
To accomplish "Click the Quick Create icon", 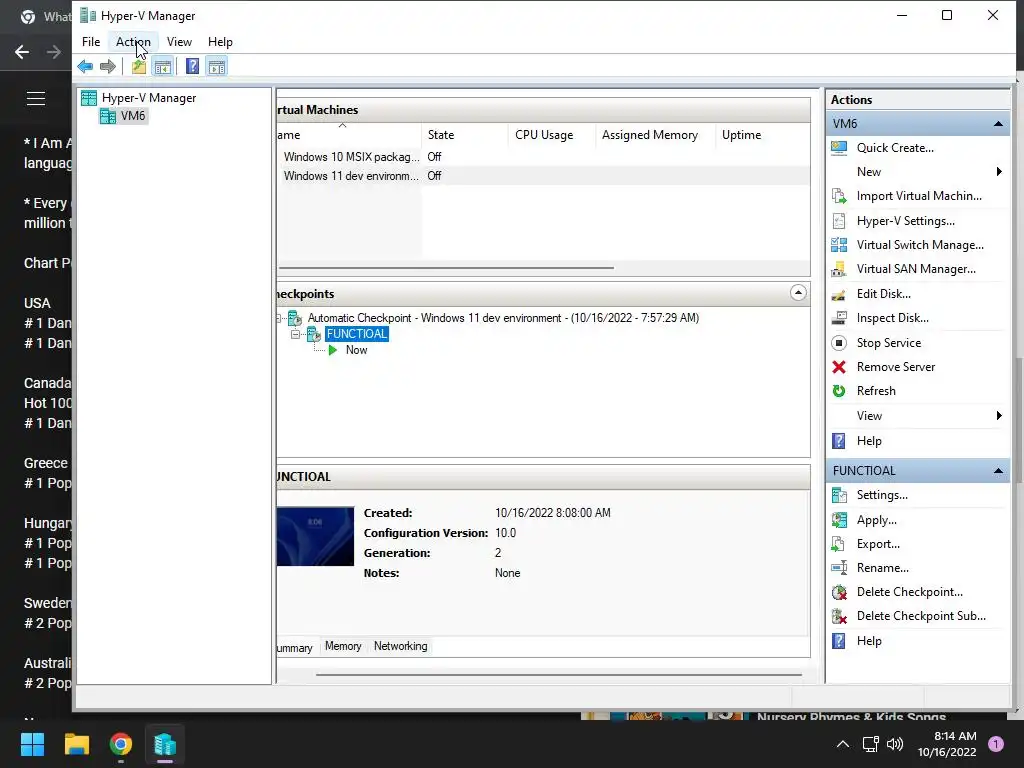I will (x=839, y=148).
